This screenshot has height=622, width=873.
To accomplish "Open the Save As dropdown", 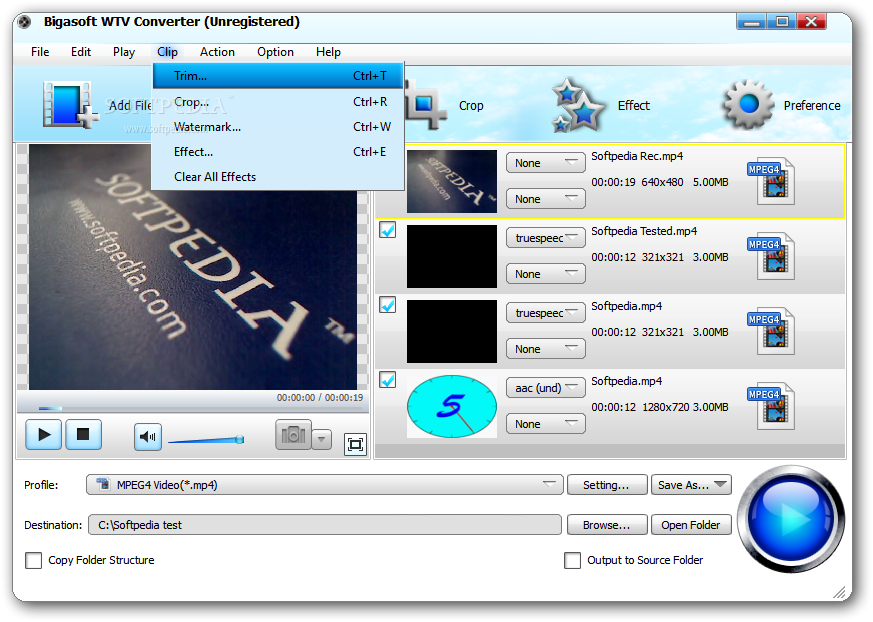I will coord(691,485).
